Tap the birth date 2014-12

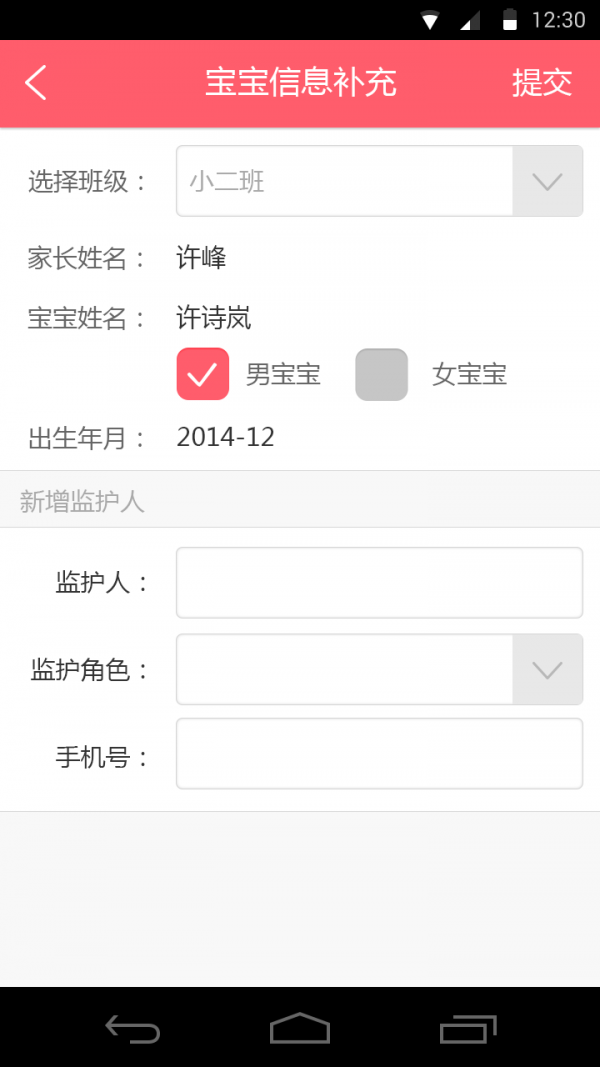tap(226, 437)
